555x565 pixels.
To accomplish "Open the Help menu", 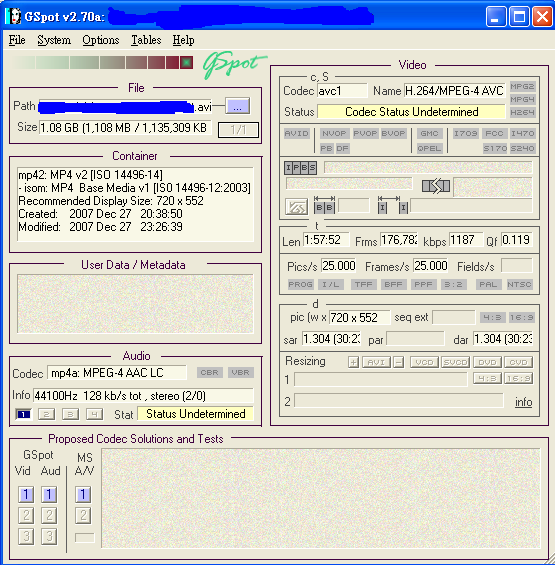I will pos(183,40).
